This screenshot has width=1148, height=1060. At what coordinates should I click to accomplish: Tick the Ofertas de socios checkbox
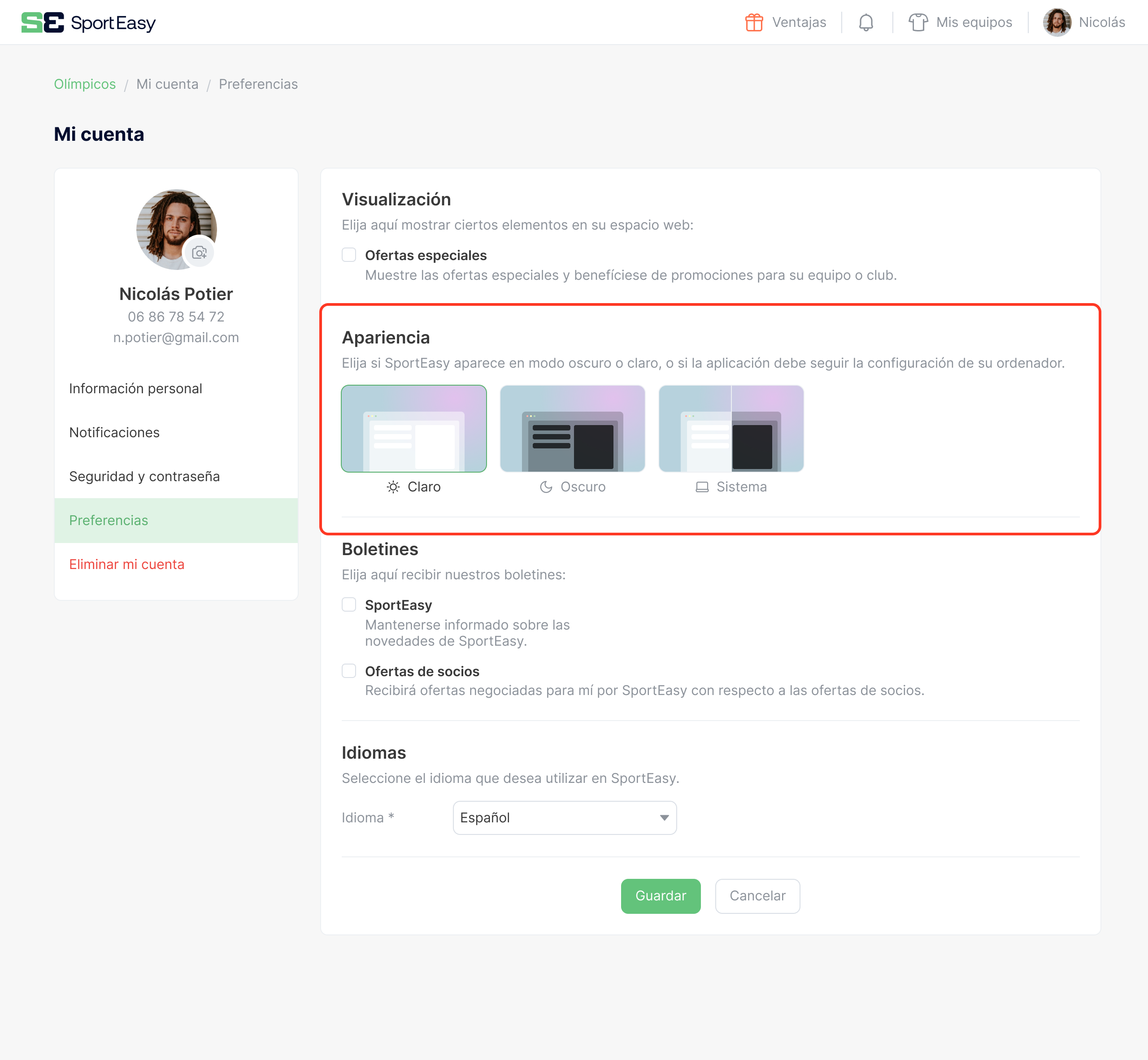pyautogui.click(x=349, y=670)
